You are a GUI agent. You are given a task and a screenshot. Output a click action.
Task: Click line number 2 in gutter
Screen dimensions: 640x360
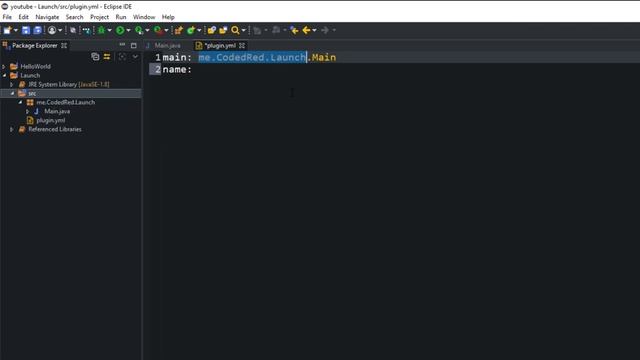(158, 70)
